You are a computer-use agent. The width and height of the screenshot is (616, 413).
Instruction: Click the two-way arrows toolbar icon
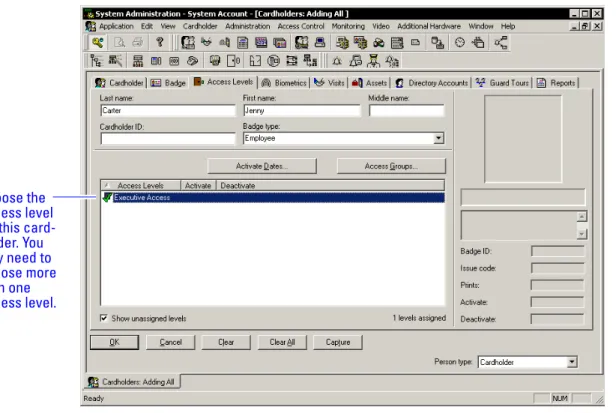coord(292,61)
